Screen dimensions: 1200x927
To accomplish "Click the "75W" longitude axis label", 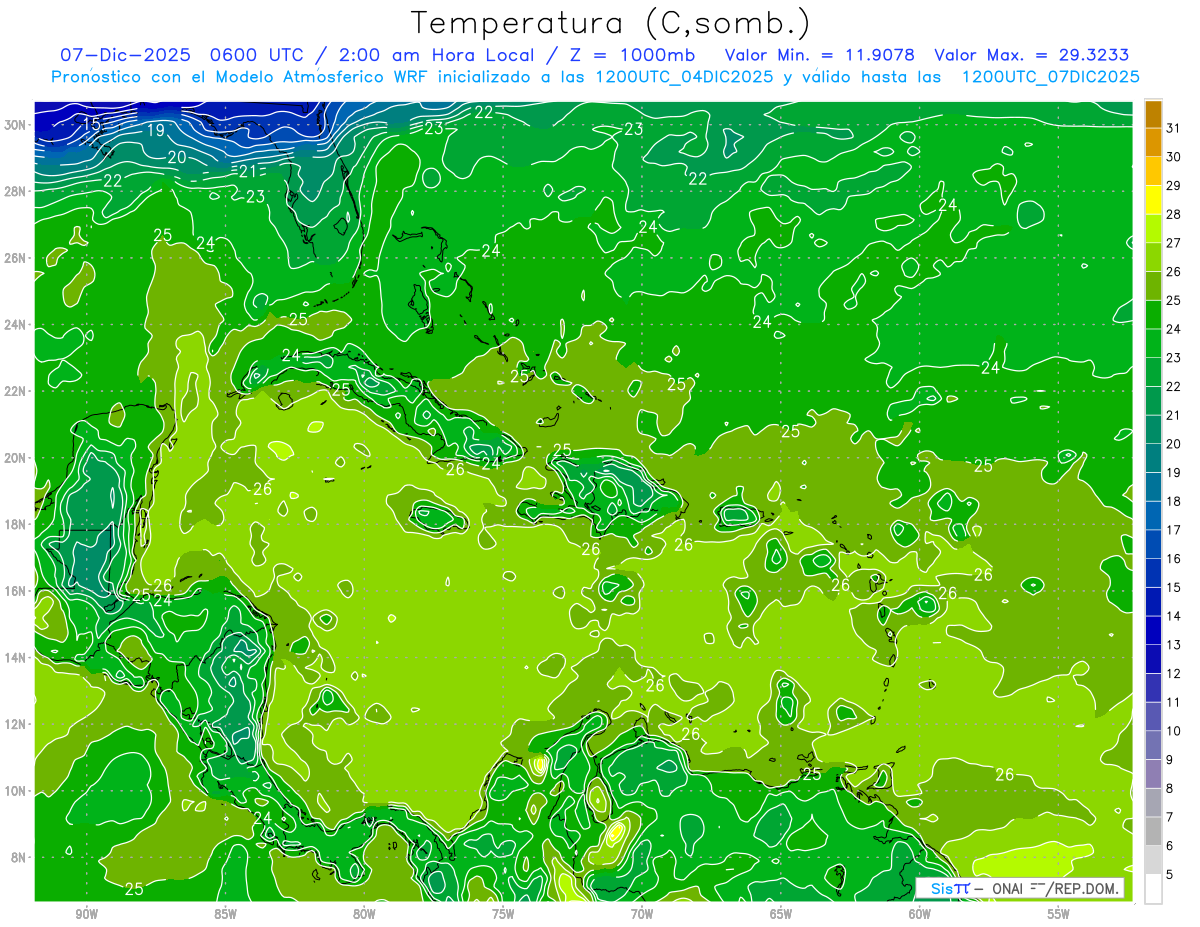I will (503, 914).
